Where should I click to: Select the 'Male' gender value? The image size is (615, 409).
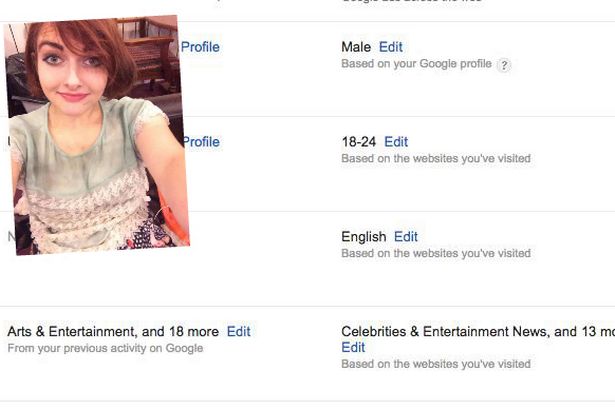pos(356,47)
